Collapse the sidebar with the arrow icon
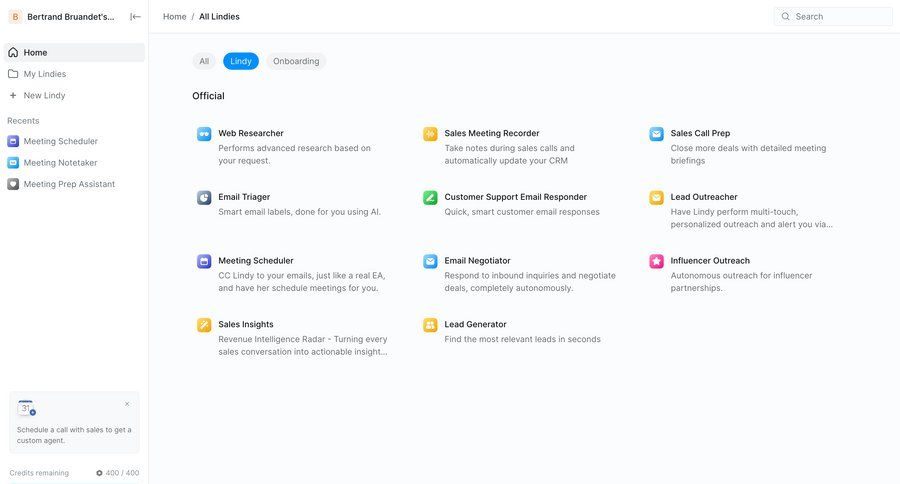This screenshot has height=484, width=900. click(135, 17)
